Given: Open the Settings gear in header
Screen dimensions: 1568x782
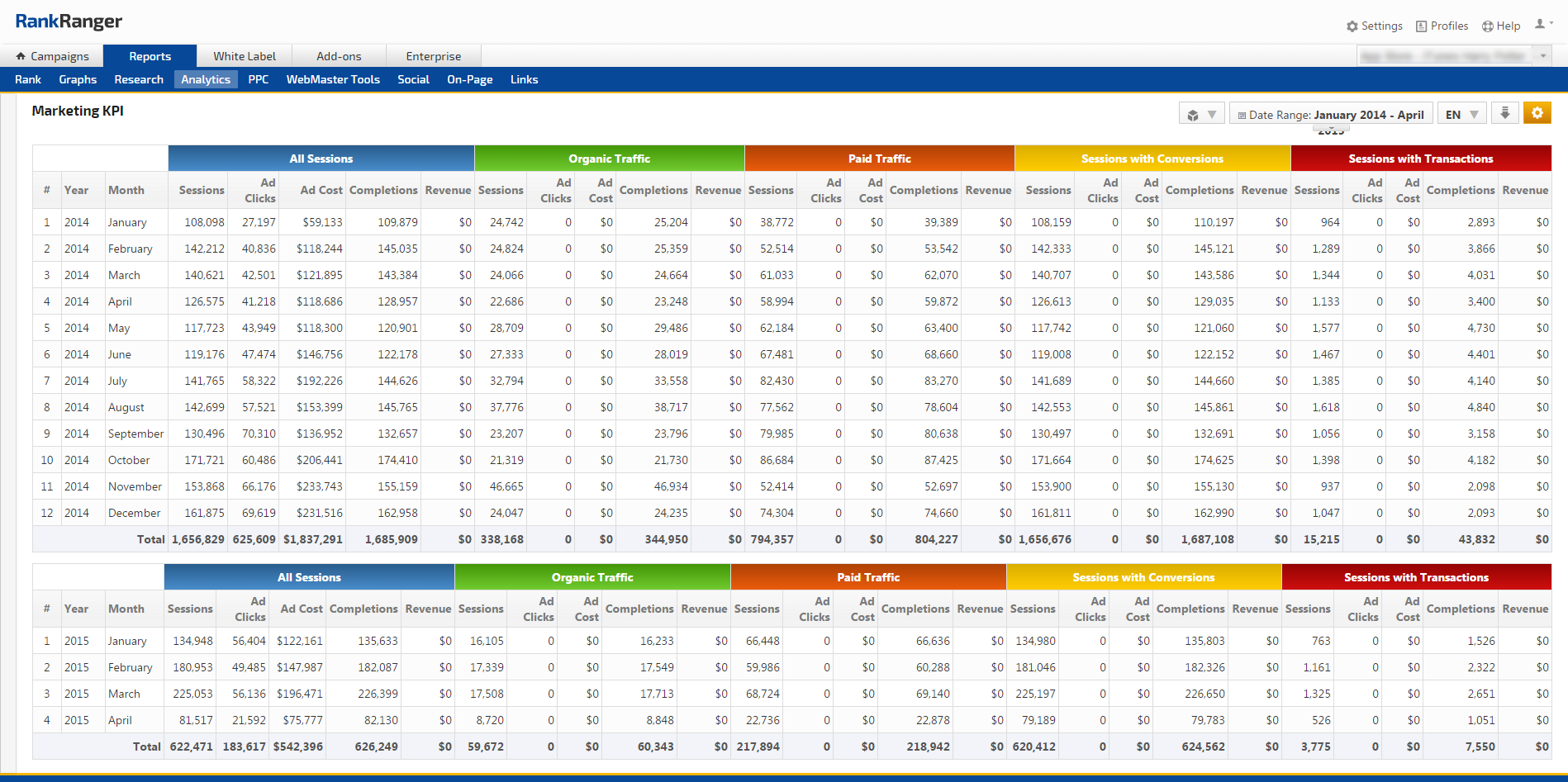Looking at the screenshot, I should [1352, 26].
